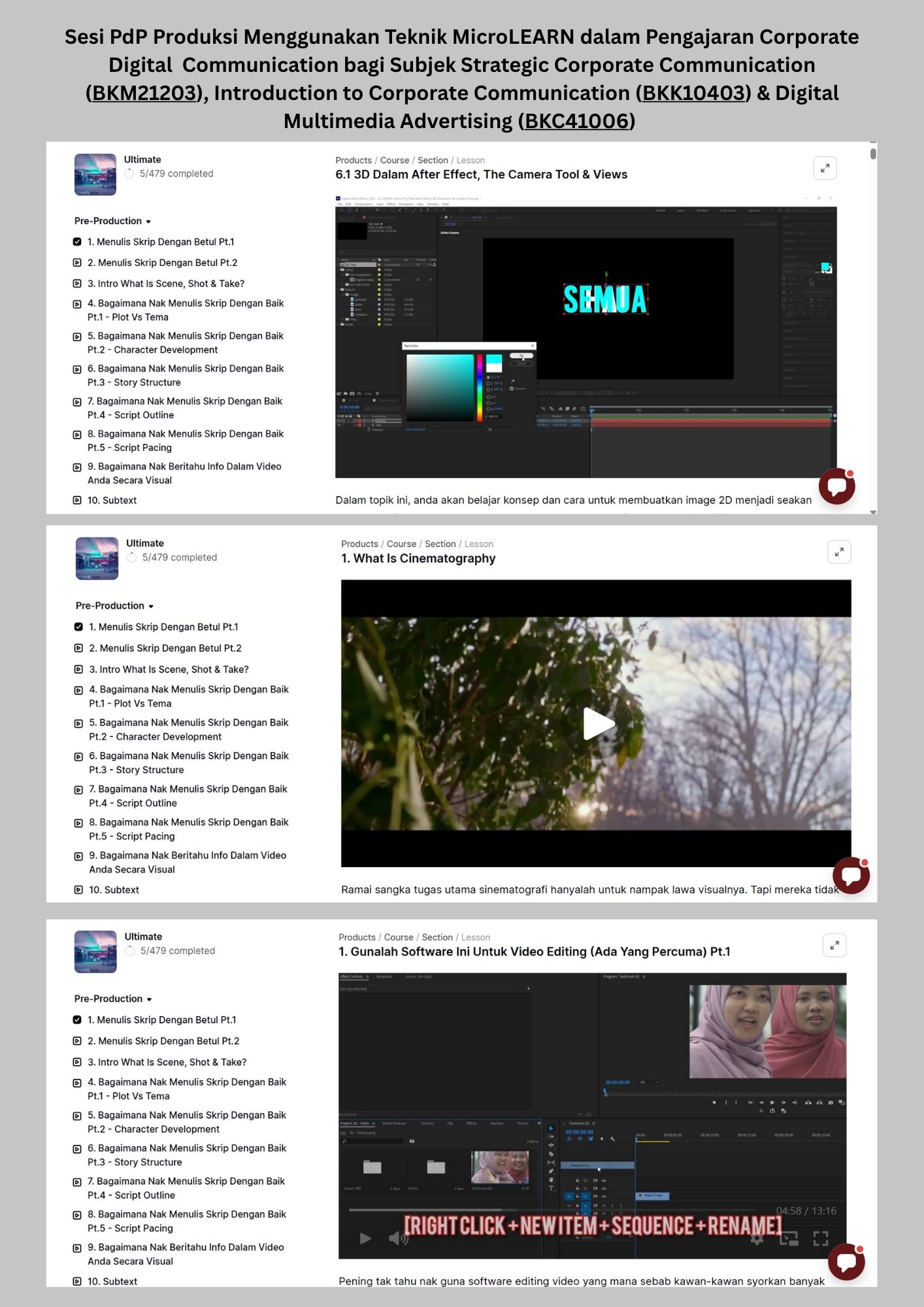Expand the After Effect lesson to fullscreen
Screen dimensions: 924x1307
pyautogui.click(x=825, y=168)
